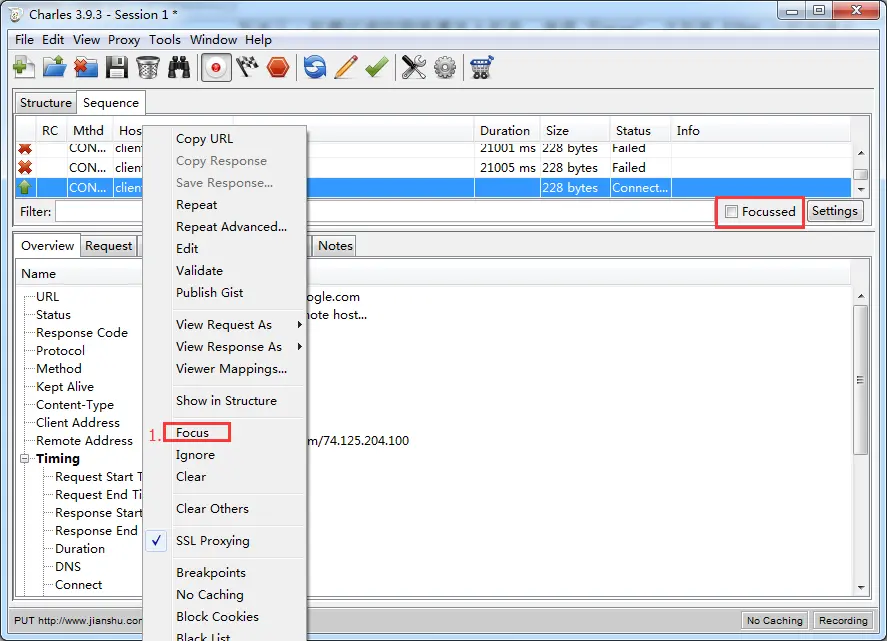The height and width of the screenshot is (641, 887).
Task: Open the View menu
Action: coord(86,40)
